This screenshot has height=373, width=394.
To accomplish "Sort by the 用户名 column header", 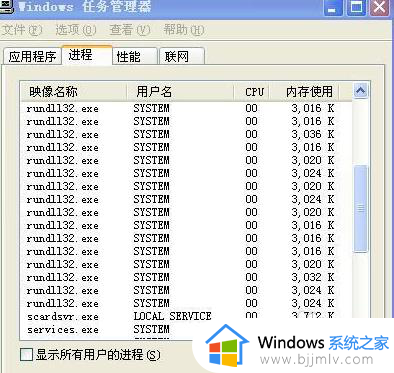I will 180,92.
